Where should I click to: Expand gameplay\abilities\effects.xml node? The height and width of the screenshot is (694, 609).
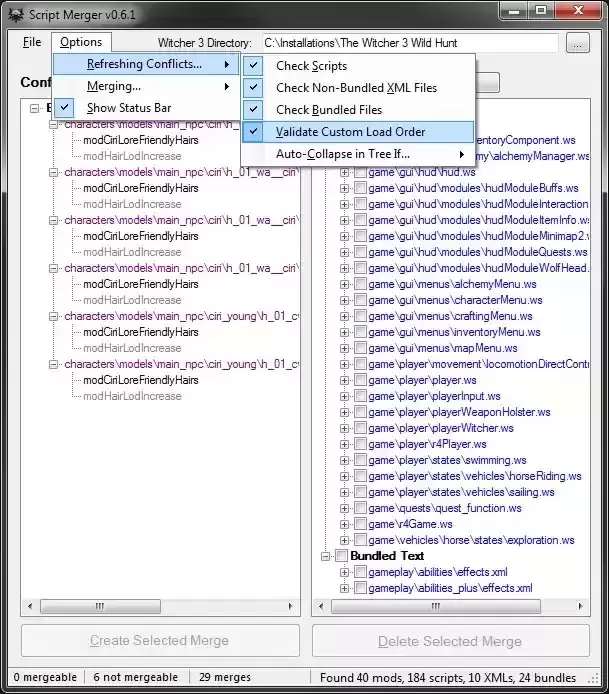coord(345,572)
